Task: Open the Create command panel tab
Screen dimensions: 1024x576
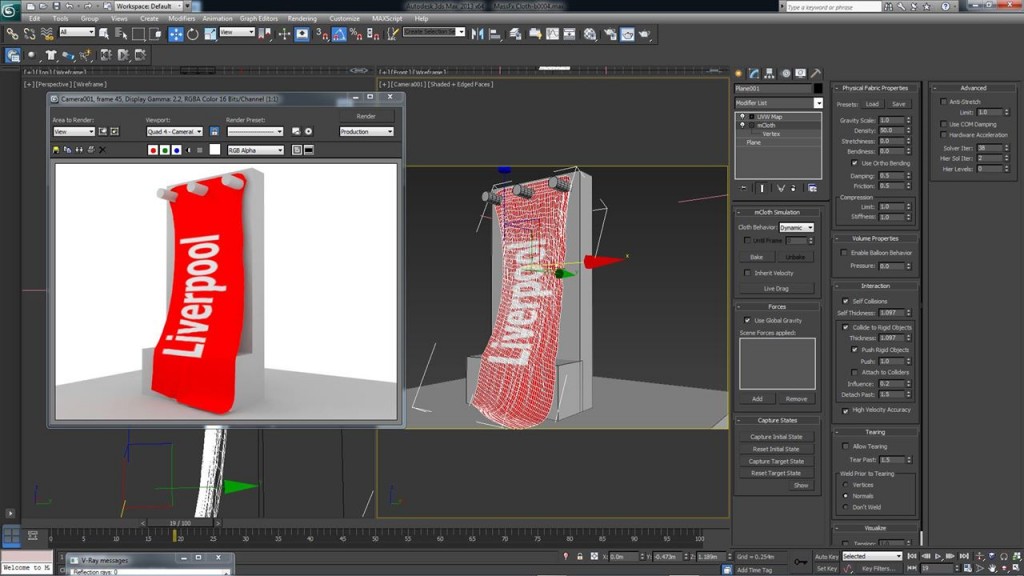Action: tap(739, 74)
